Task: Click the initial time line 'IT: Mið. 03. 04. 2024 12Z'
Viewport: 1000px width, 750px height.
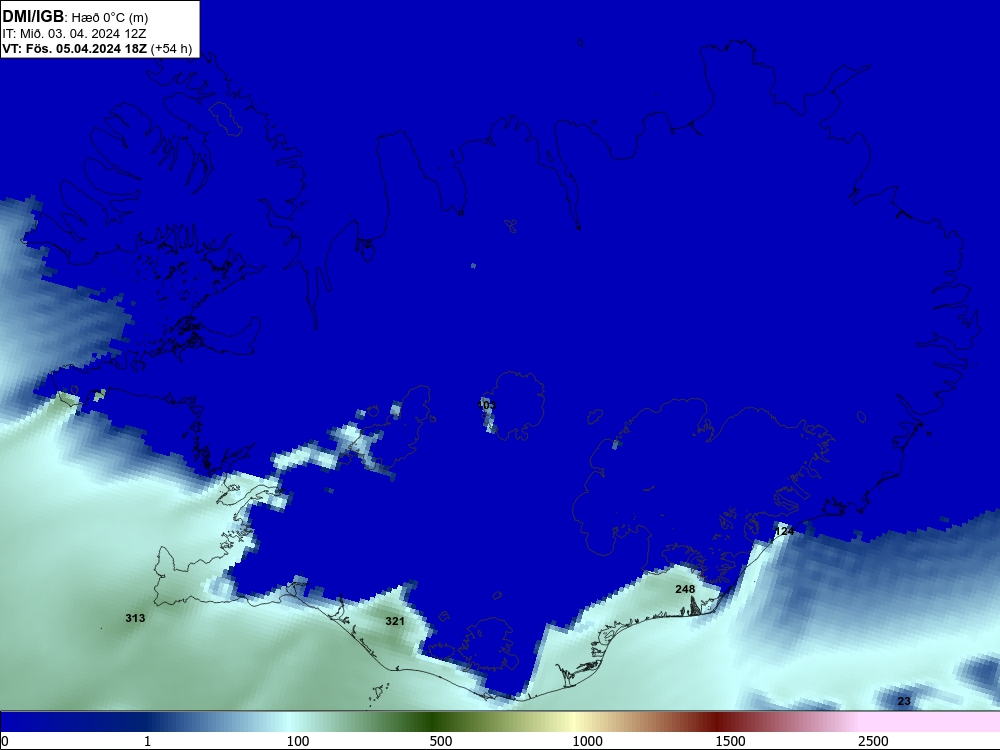Action: [x=75, y=34]
